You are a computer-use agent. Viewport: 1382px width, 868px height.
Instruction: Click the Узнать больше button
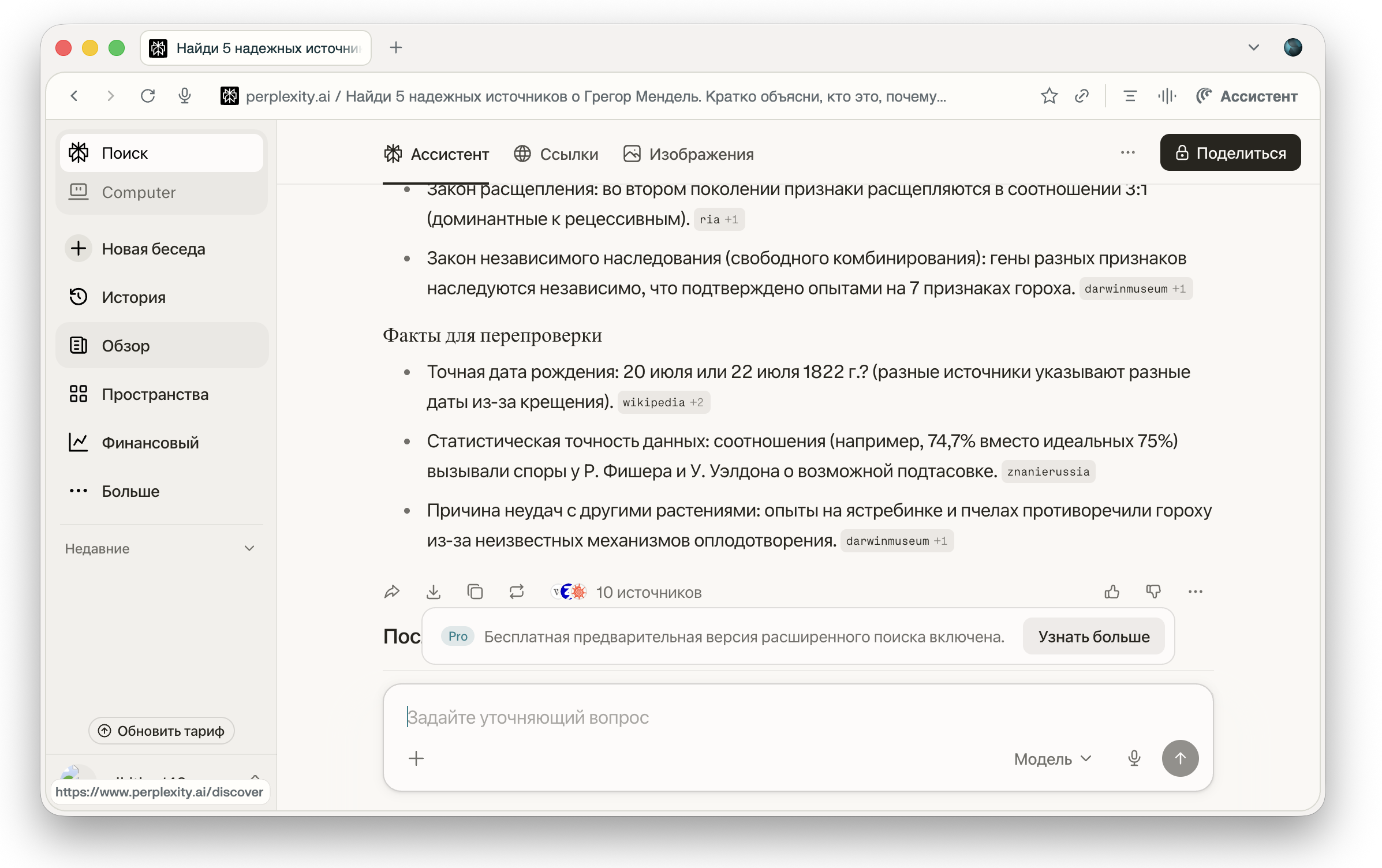1093,637
